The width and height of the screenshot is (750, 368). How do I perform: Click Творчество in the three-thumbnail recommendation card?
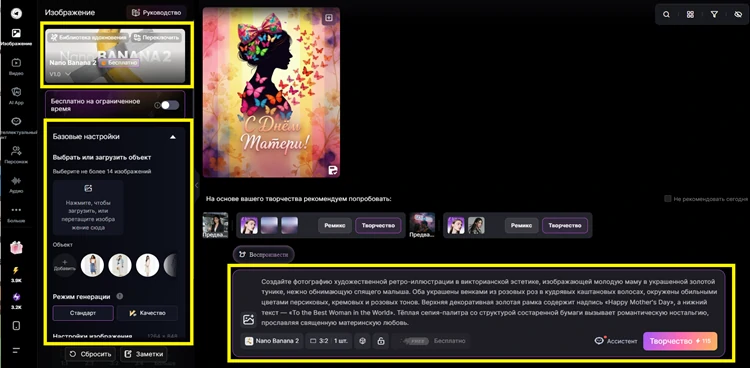(378, 225)
